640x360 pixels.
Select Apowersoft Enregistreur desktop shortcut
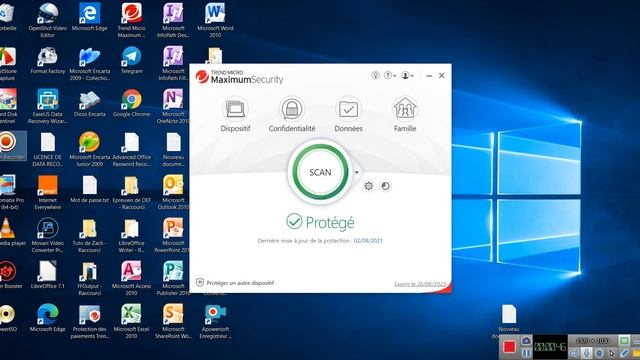click(x=215, y=322)
